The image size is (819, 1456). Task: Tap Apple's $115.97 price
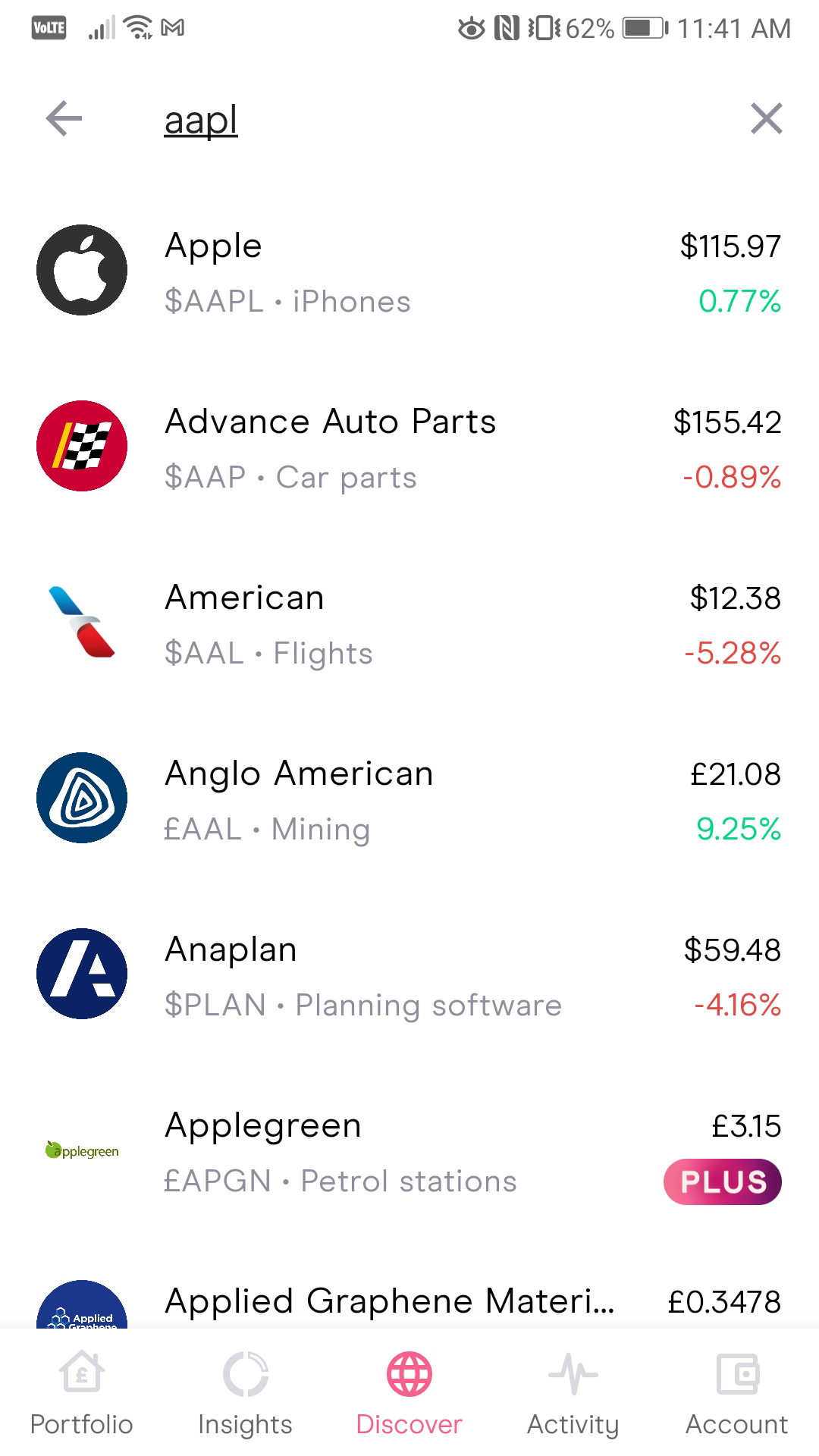point(730,246)
